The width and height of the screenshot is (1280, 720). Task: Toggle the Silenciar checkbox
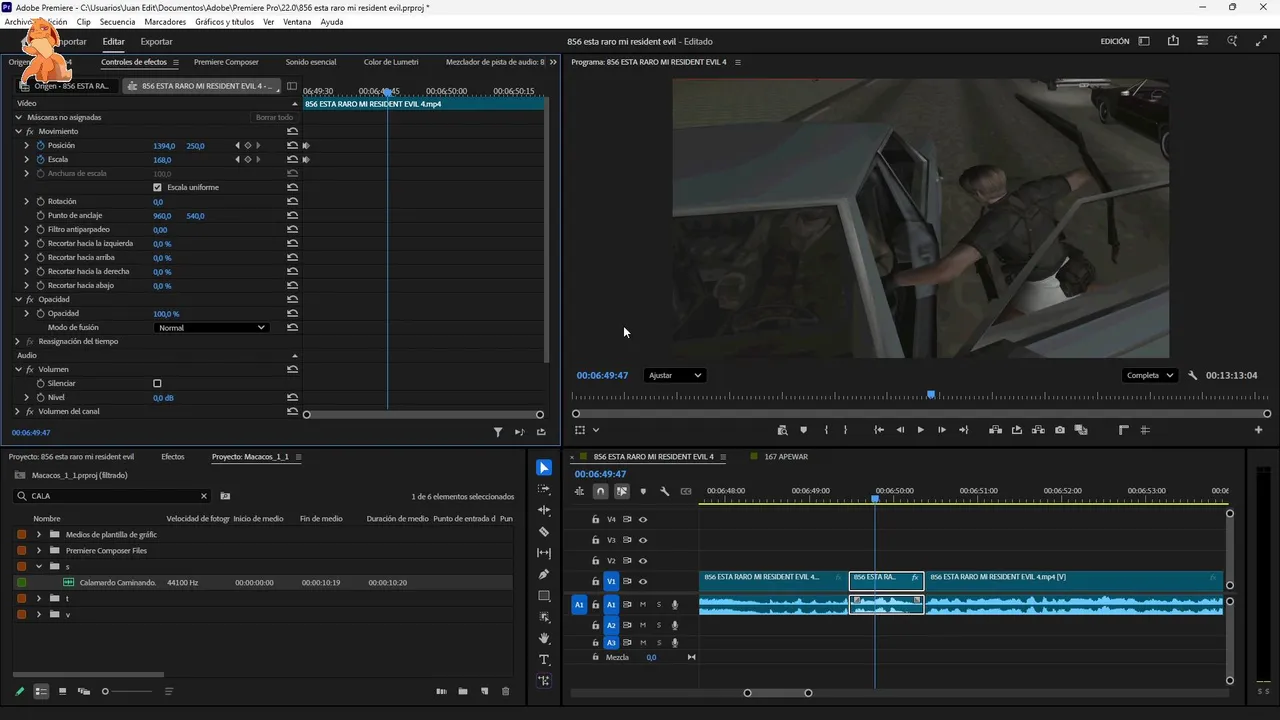pos(157,384)
